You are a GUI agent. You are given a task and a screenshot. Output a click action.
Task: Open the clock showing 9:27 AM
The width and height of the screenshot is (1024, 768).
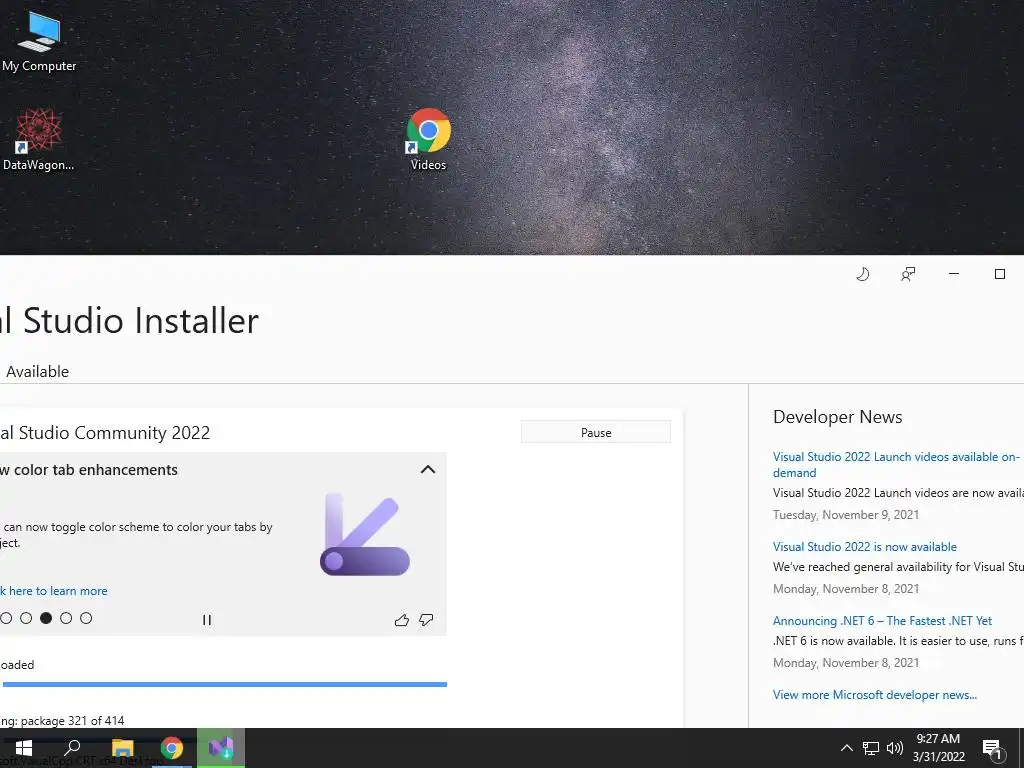pos(938,748)
